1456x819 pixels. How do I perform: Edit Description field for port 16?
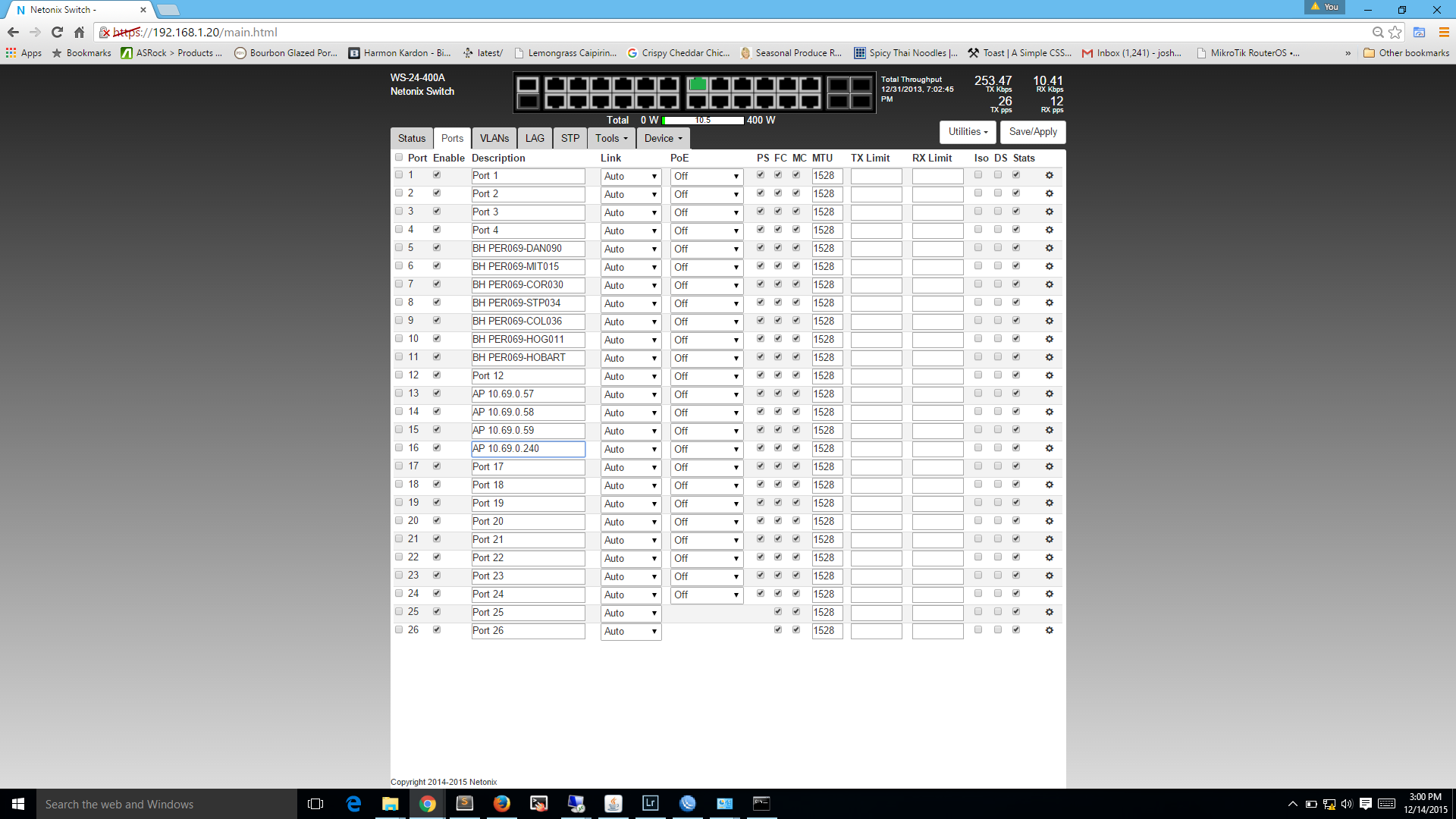pos(529,449)
